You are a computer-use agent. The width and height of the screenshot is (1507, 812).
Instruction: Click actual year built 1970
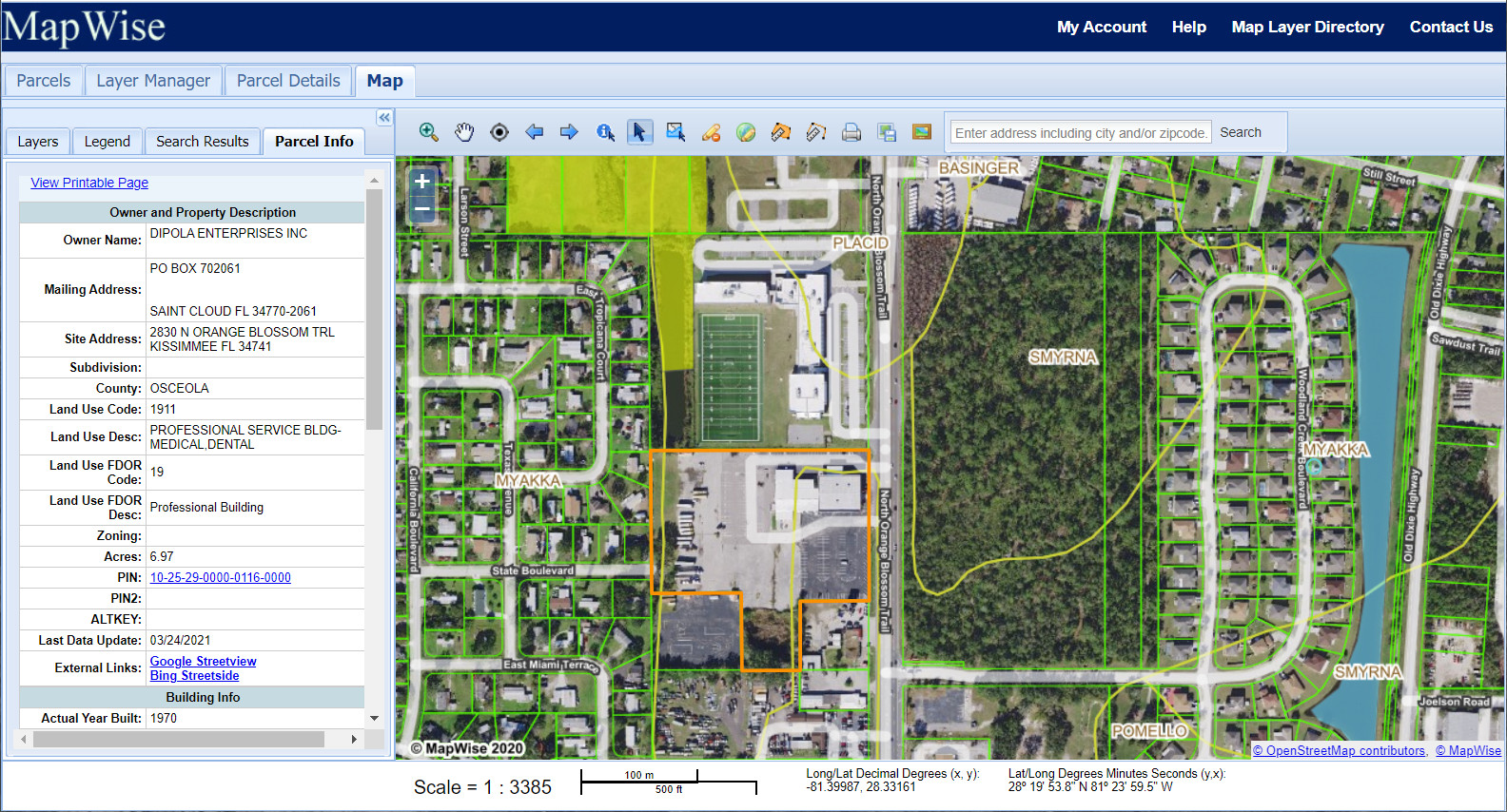pos(164,718)
